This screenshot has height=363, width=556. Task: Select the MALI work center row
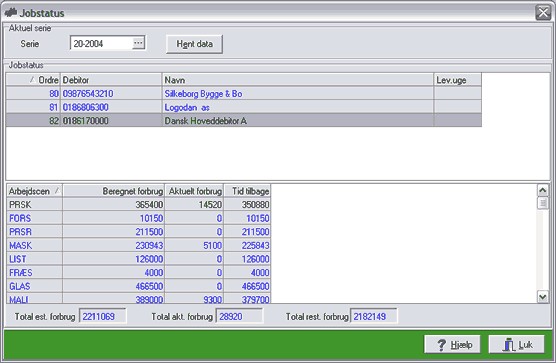[x=139, y=298]
